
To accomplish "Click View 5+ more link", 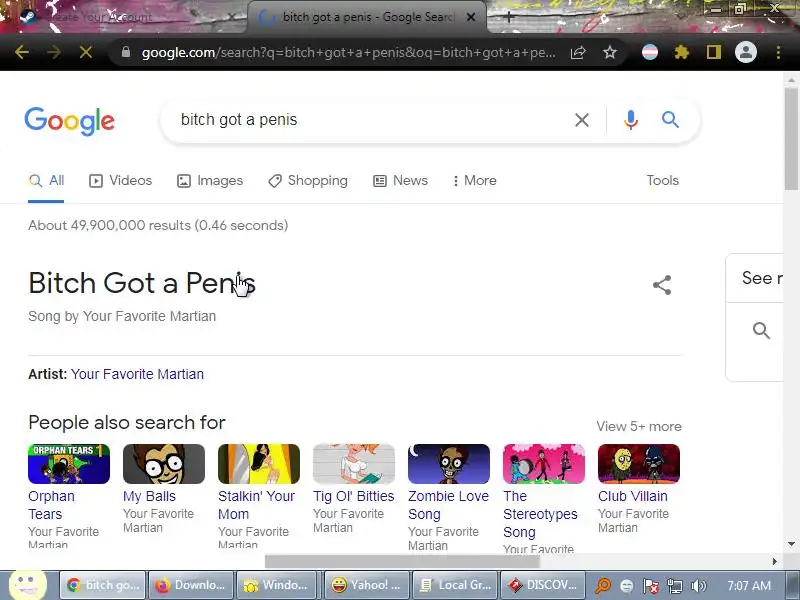I will [x=639, y=427].
